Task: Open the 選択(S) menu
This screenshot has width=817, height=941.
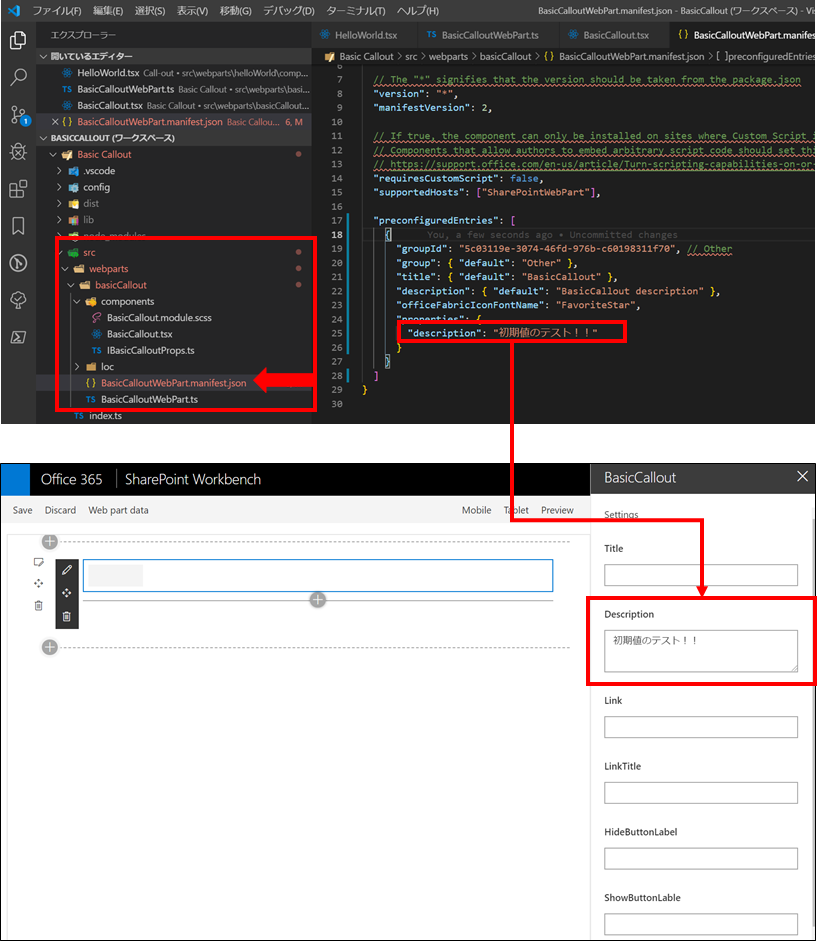Action: [149, 11]
